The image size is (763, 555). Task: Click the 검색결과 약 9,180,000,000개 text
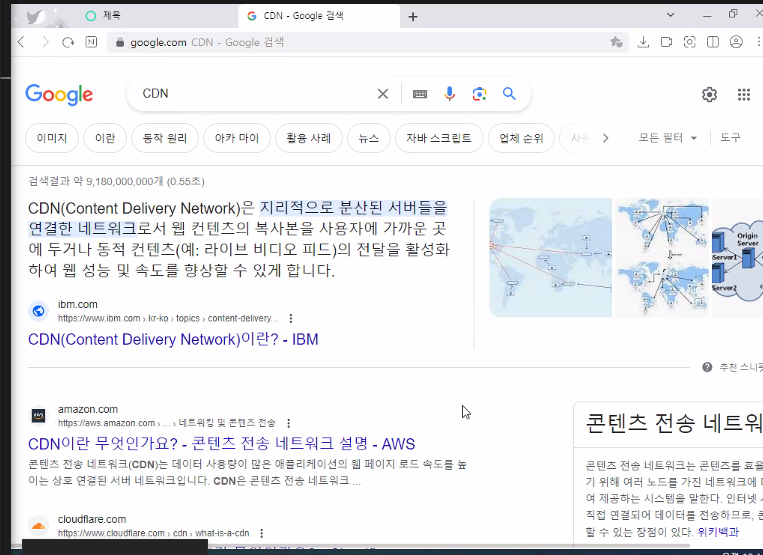click(x=116, y=181)
